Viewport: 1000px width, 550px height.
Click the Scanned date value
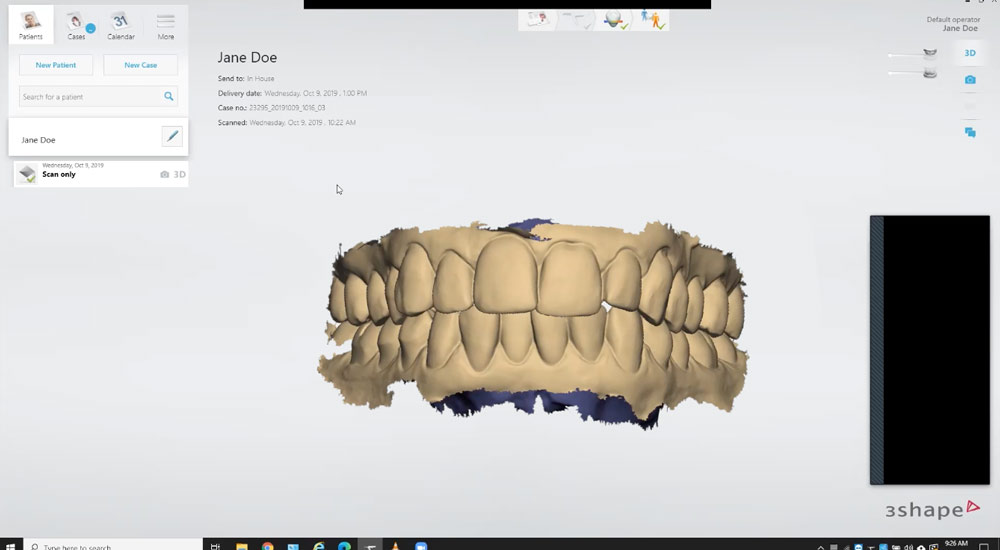click(302, 123)
